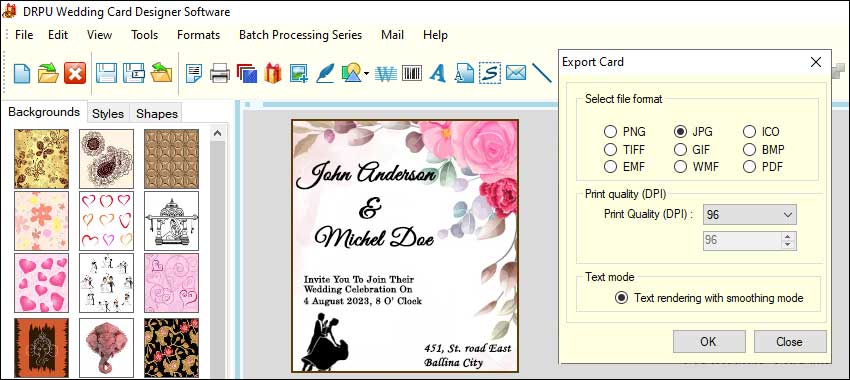Viewport: 850px width, 380px height.
Task: Choose the brown interlocking pattern background
Action: pyautogui.click(x=171, y=158)
